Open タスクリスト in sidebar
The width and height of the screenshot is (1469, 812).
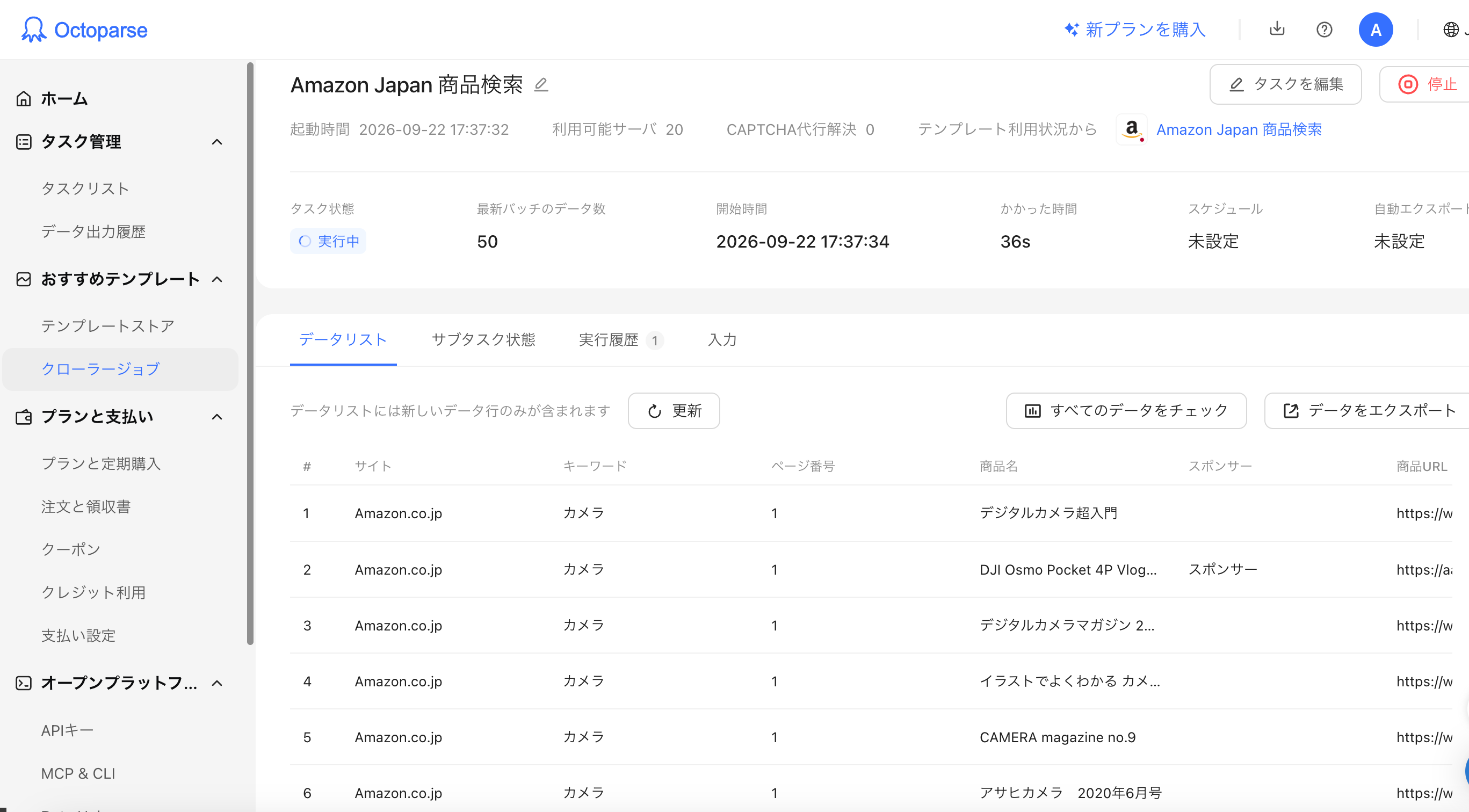coord(85,188)
